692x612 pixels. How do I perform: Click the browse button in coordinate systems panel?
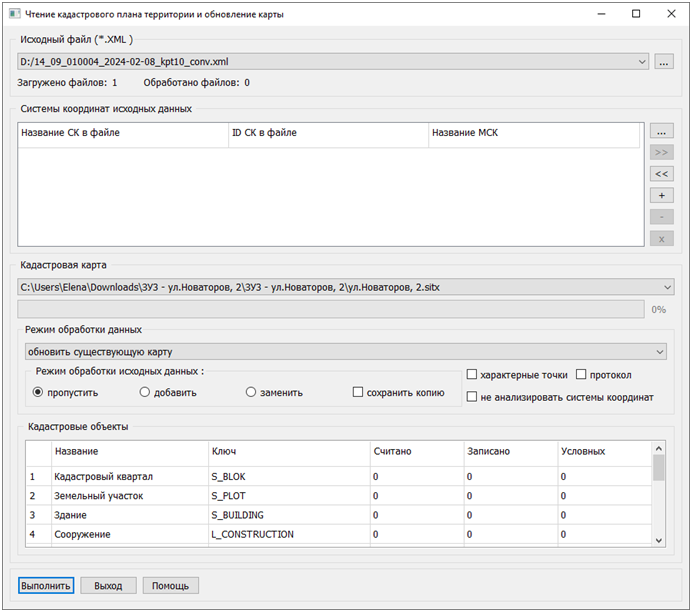(661, 131)
